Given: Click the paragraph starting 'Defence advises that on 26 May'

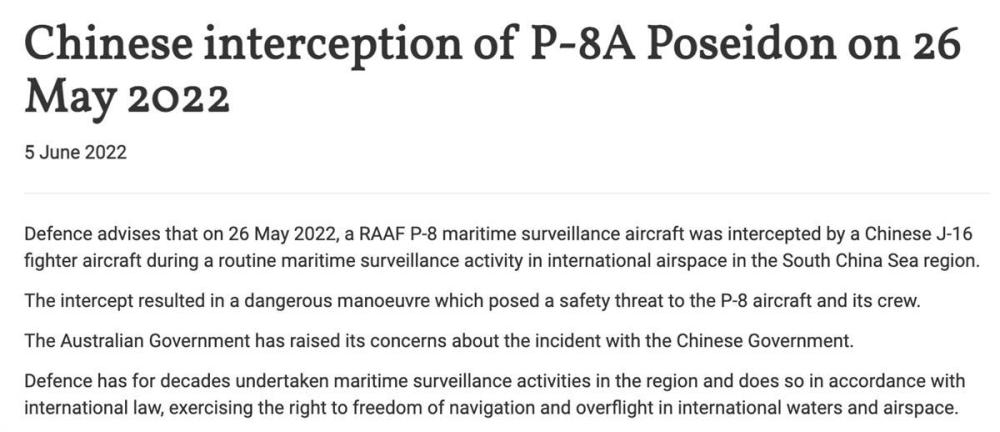Looking at the screenshot, I should 499,247.
